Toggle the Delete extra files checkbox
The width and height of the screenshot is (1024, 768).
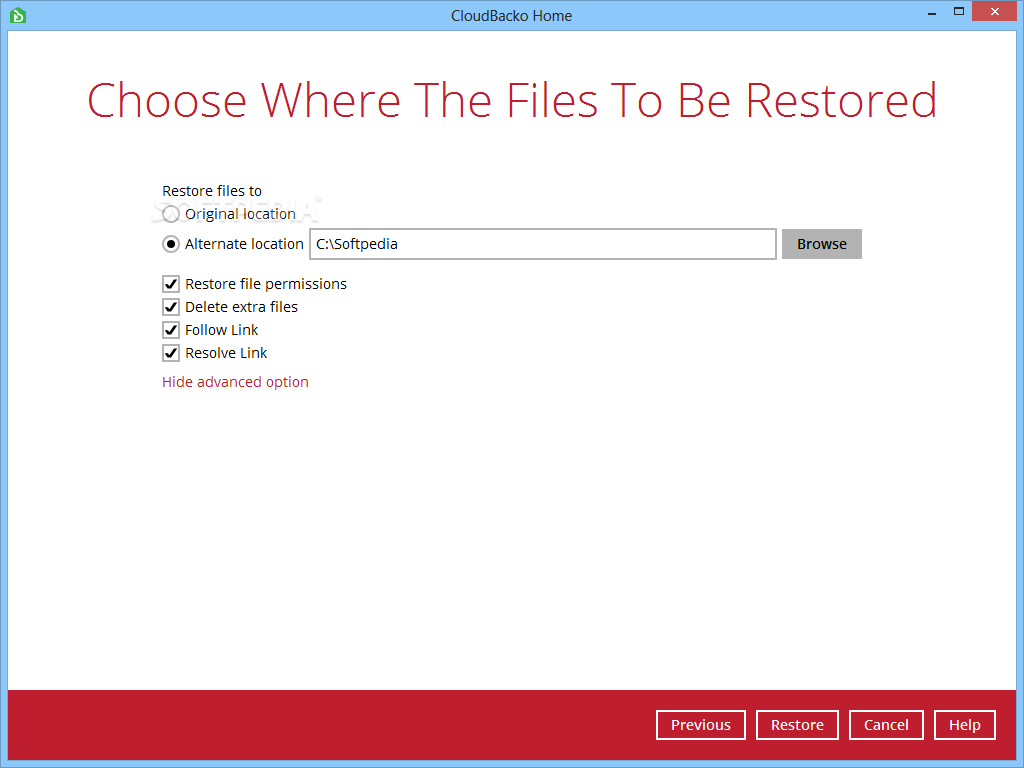tap(170, 307)
